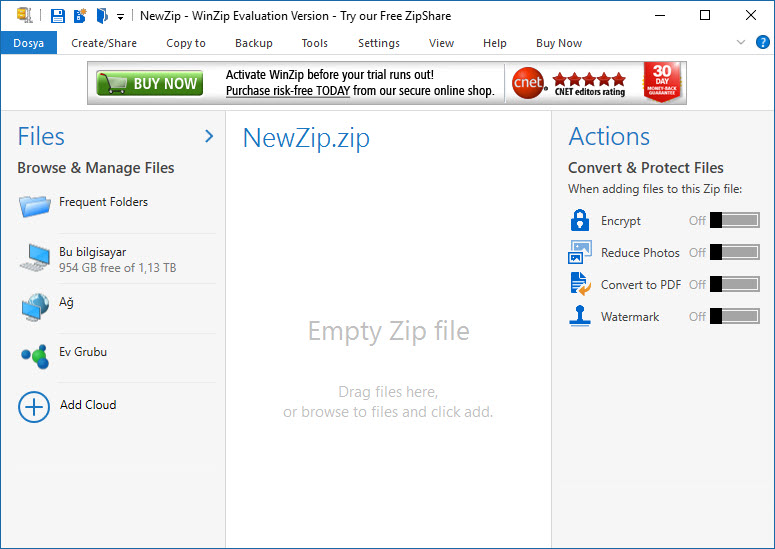Click the WinZip app icon in title bar

25,15
